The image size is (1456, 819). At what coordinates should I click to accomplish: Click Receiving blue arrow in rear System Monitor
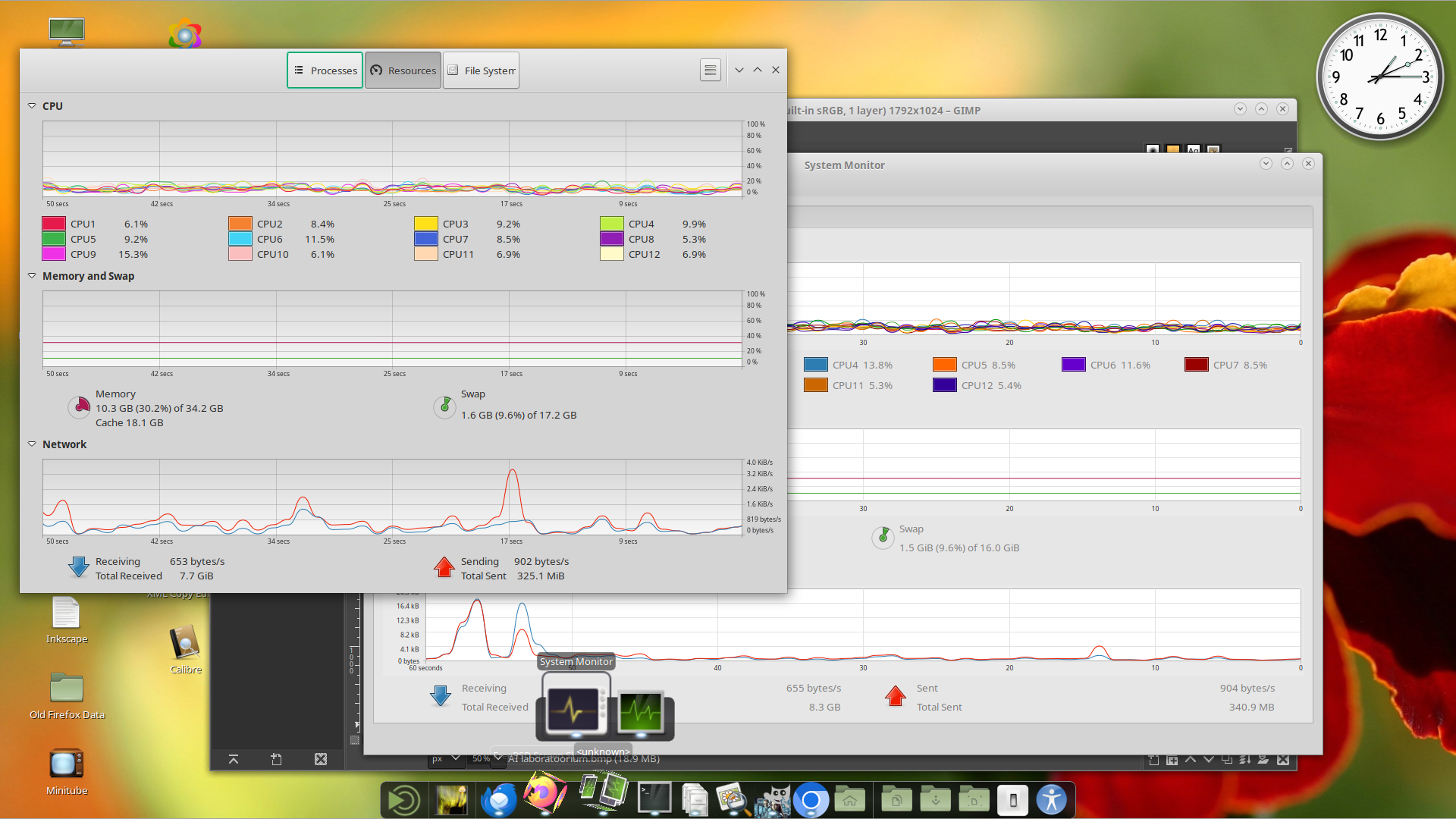click(x=441, y=696)
